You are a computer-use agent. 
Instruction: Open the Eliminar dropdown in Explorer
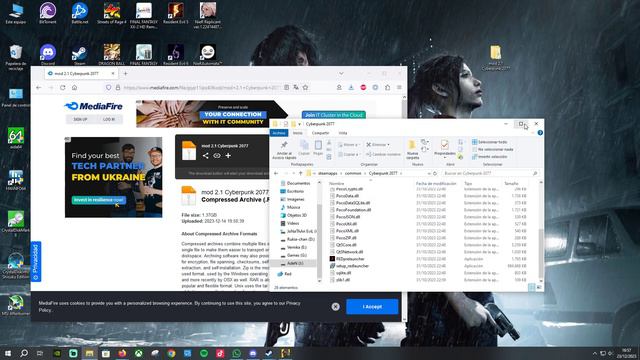pos(378,144)
